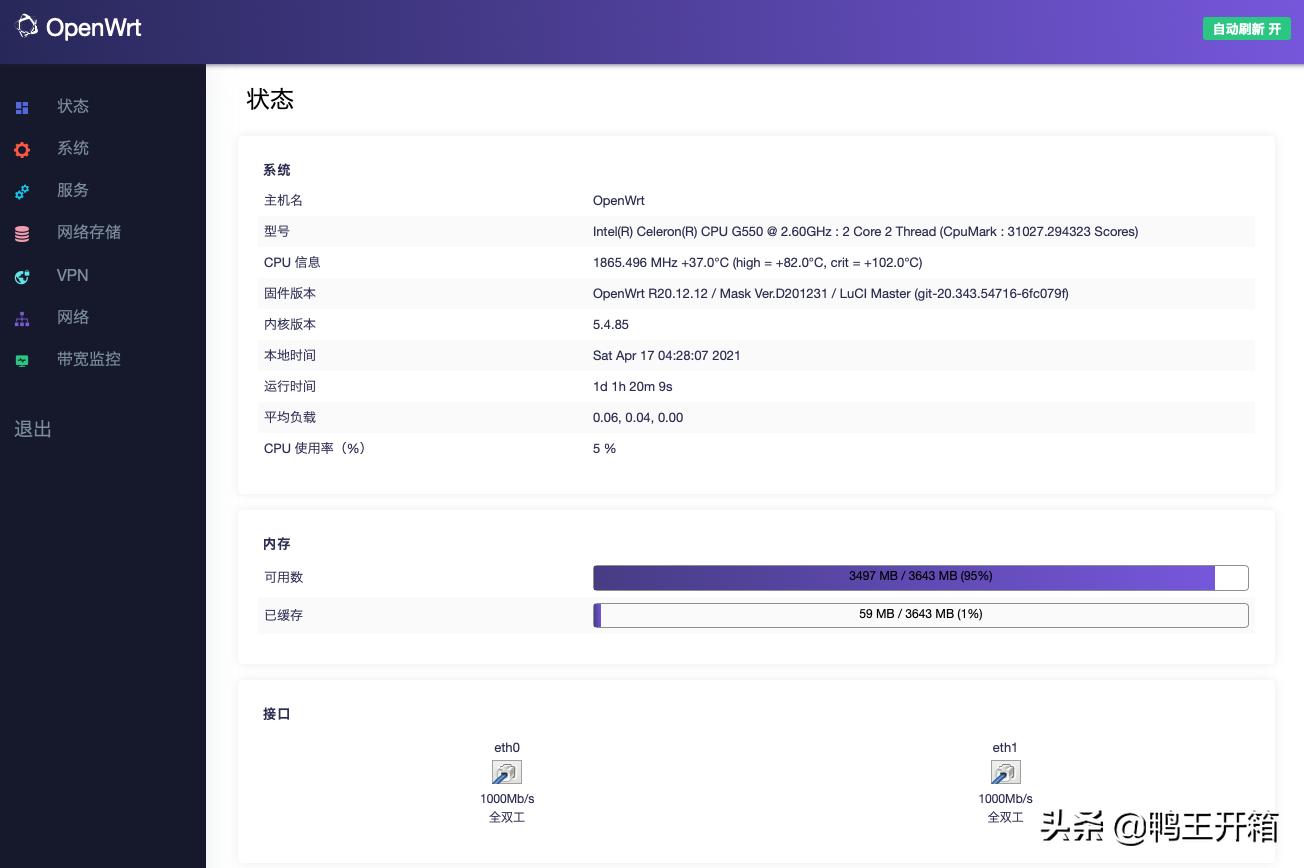The width and height of the screenshot is (1304, 868).
Task: Click the eth1 port connection icon
Action: coord(1005,772)
